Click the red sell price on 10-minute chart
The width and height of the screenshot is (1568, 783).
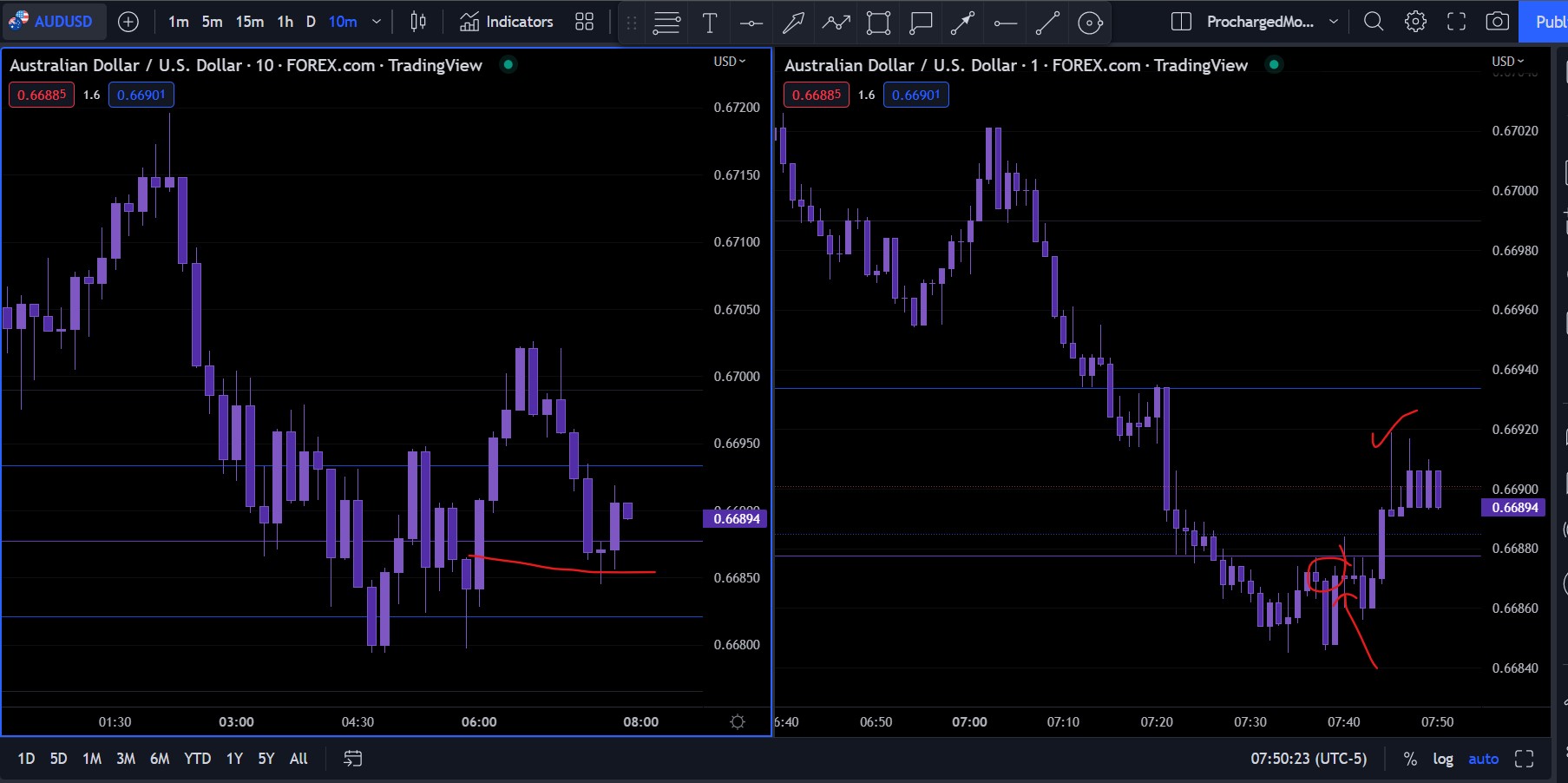coord(42,95)
